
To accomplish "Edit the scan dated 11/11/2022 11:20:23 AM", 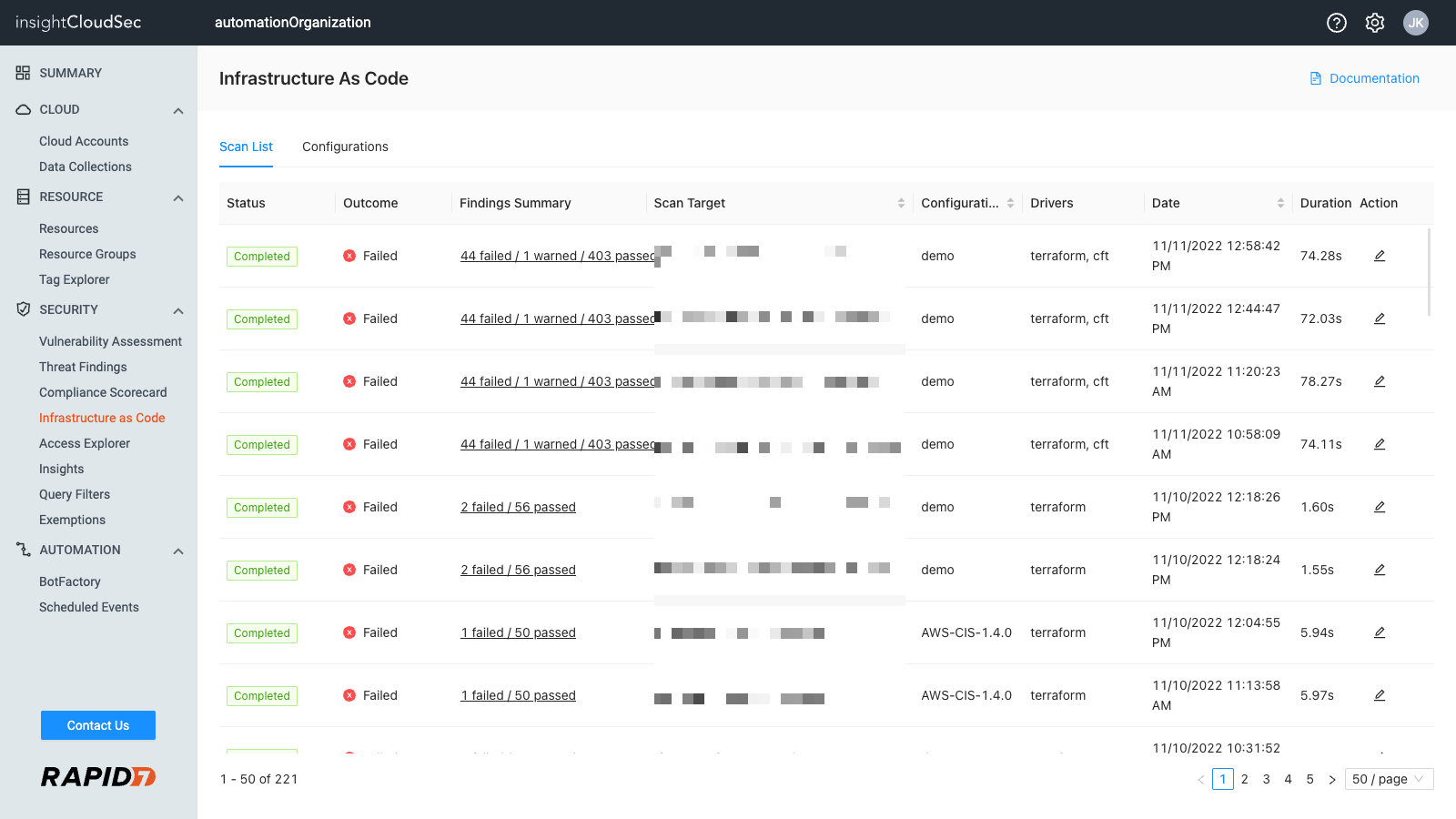I will point(1380,381).
